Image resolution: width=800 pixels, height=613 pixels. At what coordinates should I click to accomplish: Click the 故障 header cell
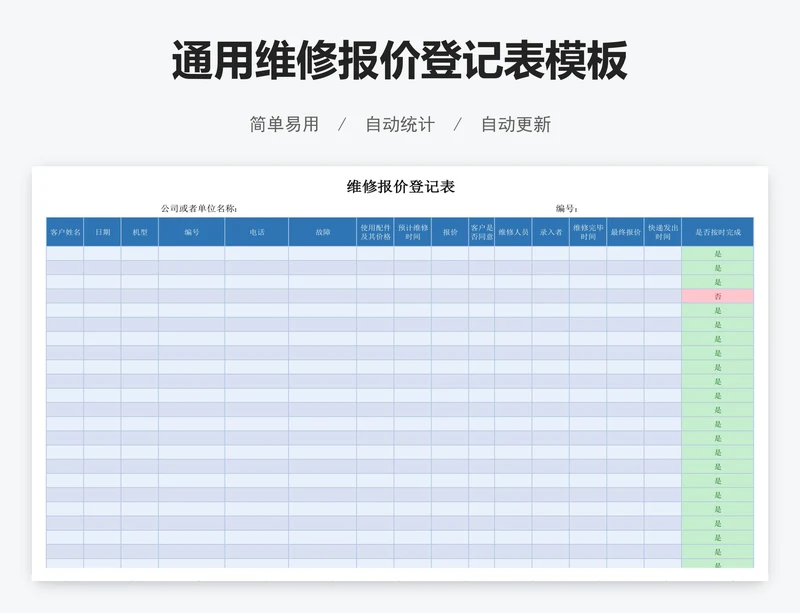[x=322, y=232]
